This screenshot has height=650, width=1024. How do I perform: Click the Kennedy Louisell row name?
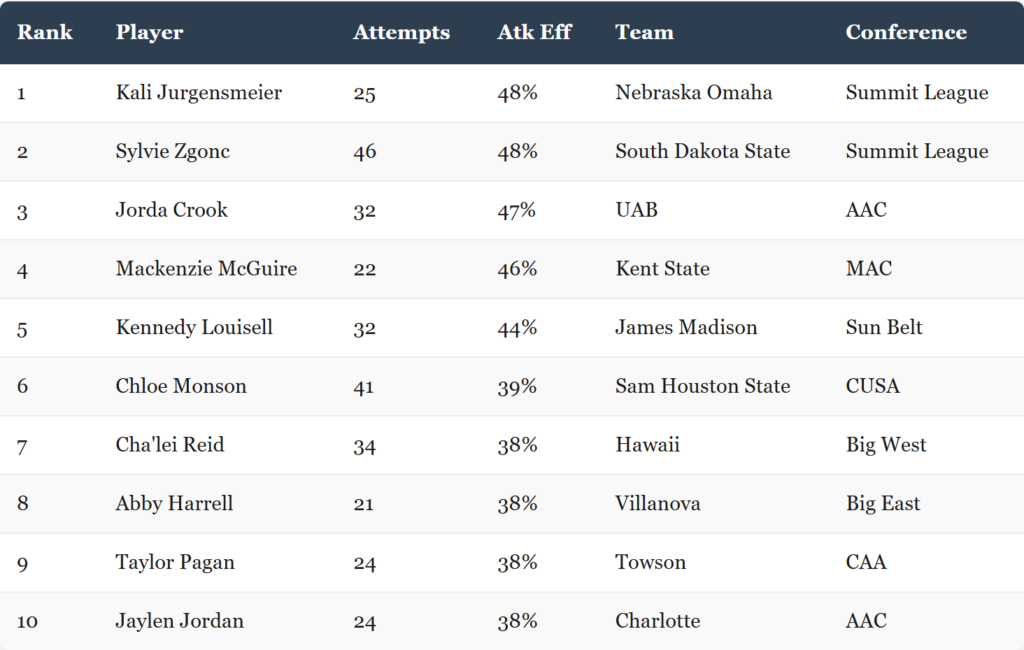click(x=194, y=327)
